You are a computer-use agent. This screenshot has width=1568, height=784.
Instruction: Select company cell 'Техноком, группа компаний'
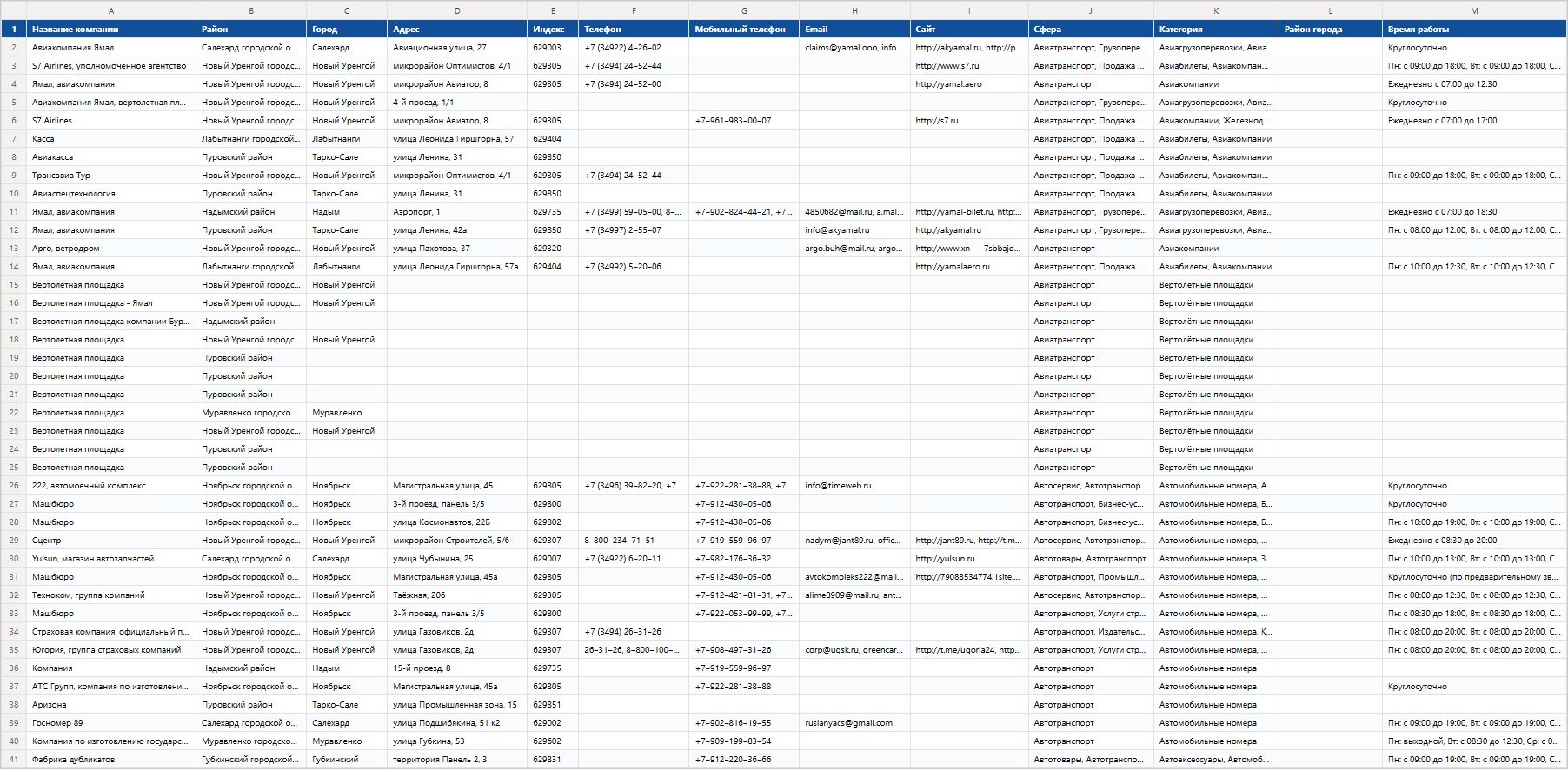[x=111, y=595]
